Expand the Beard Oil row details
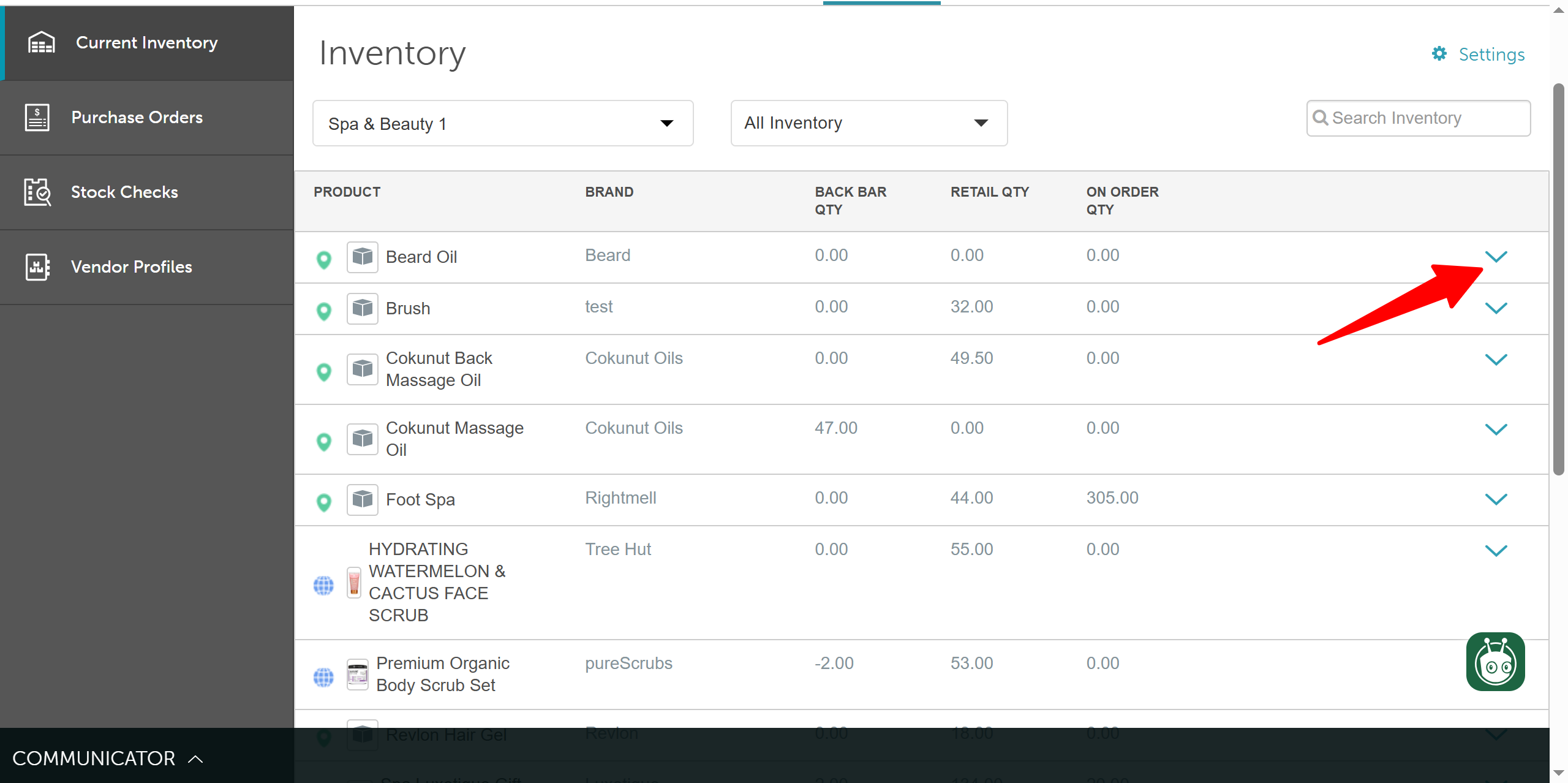 [x=1495, y=257]
